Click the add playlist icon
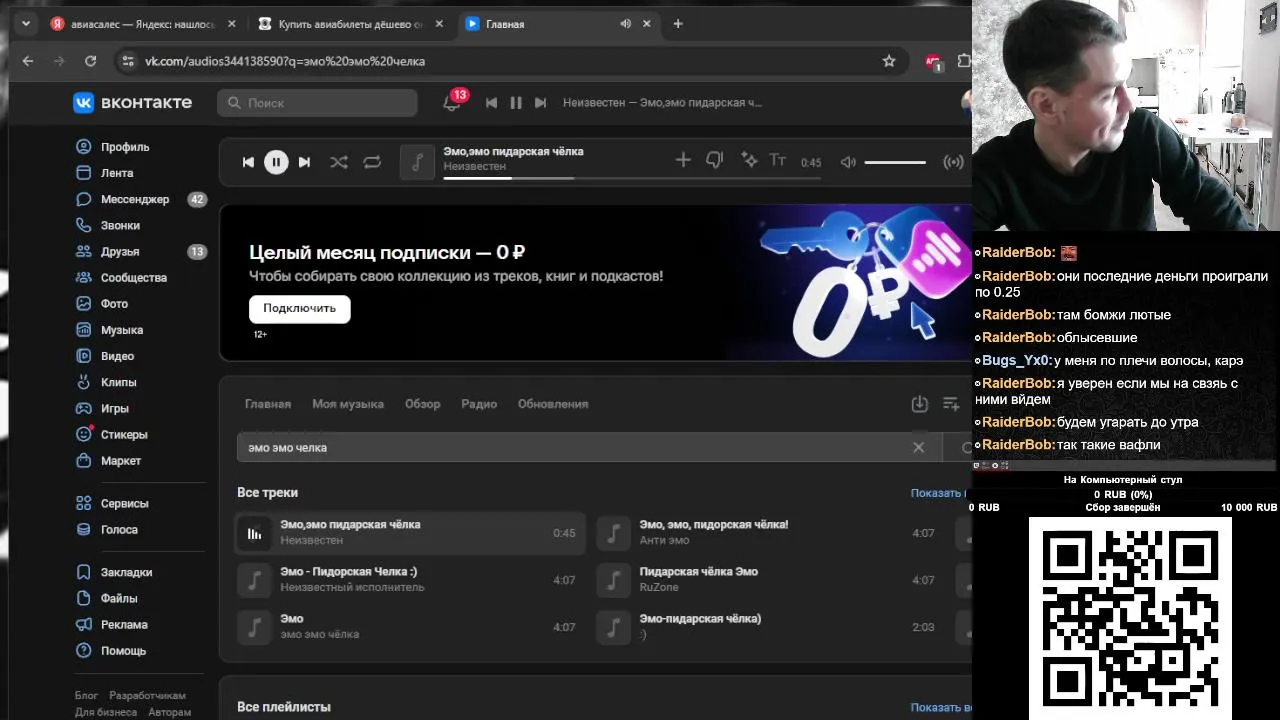 tap(951, 404)
